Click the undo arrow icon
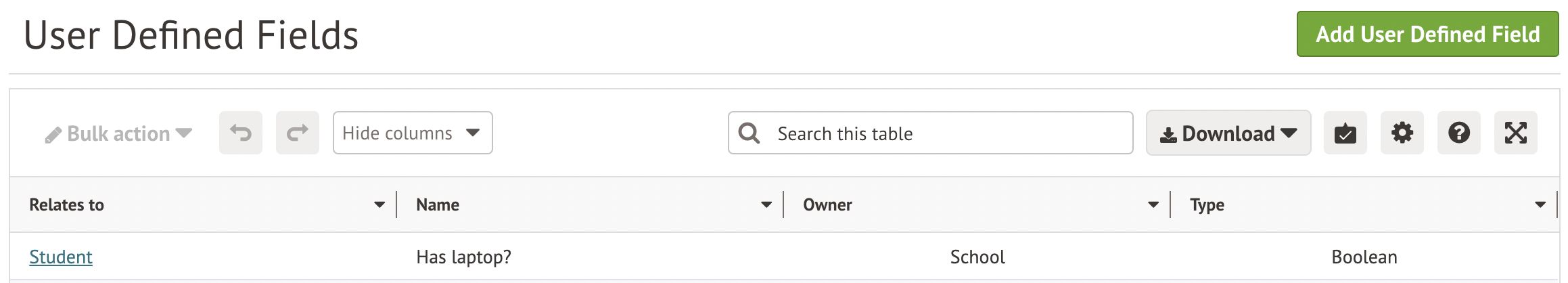 point(240,133)
